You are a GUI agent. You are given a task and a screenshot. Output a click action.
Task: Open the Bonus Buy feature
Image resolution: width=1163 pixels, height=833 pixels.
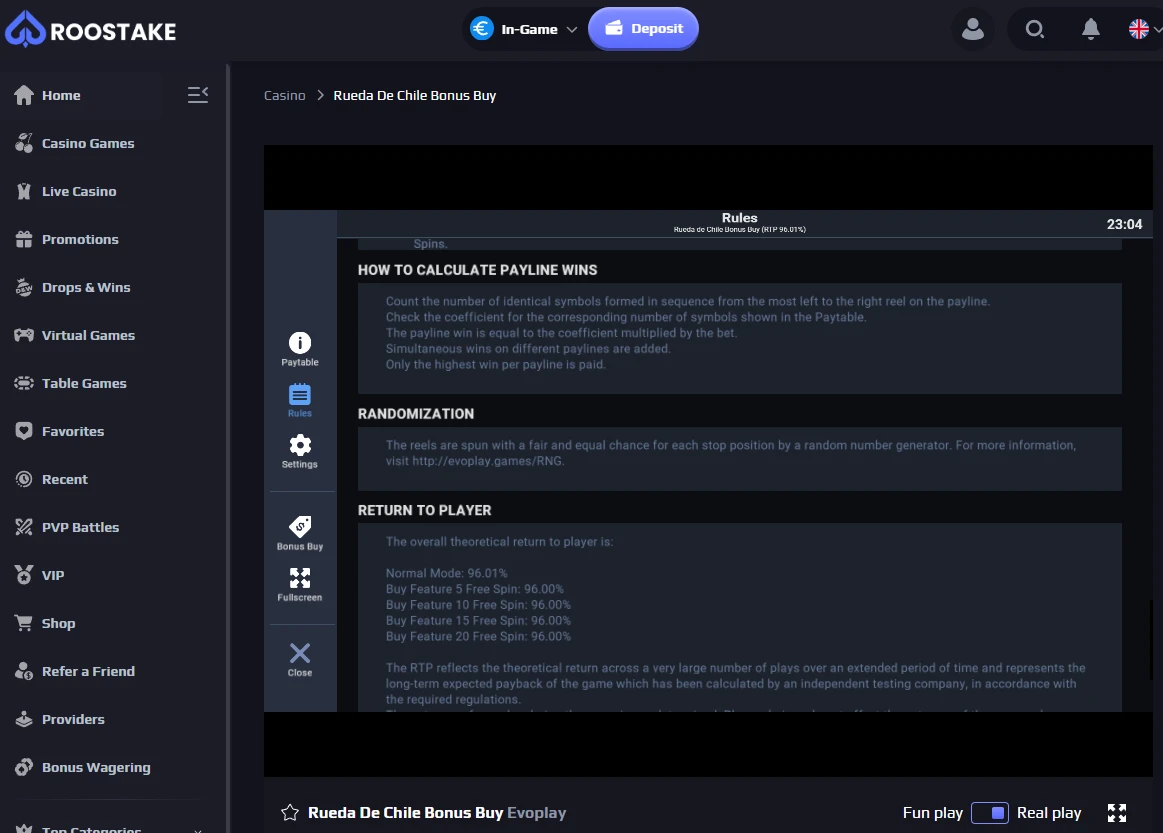coord(300,533)
